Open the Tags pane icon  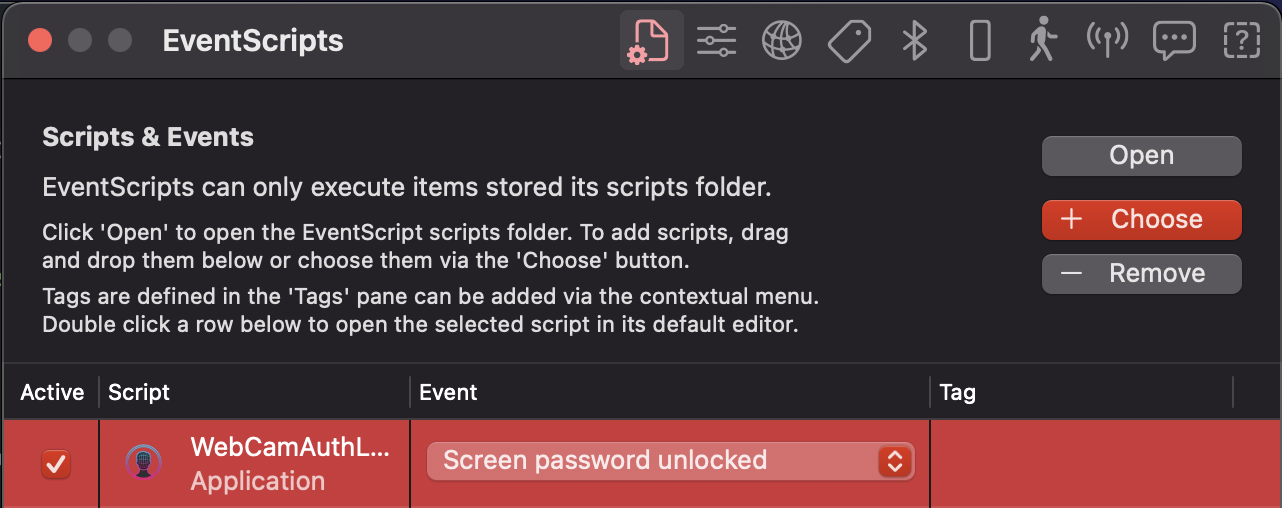click(849, 41)
